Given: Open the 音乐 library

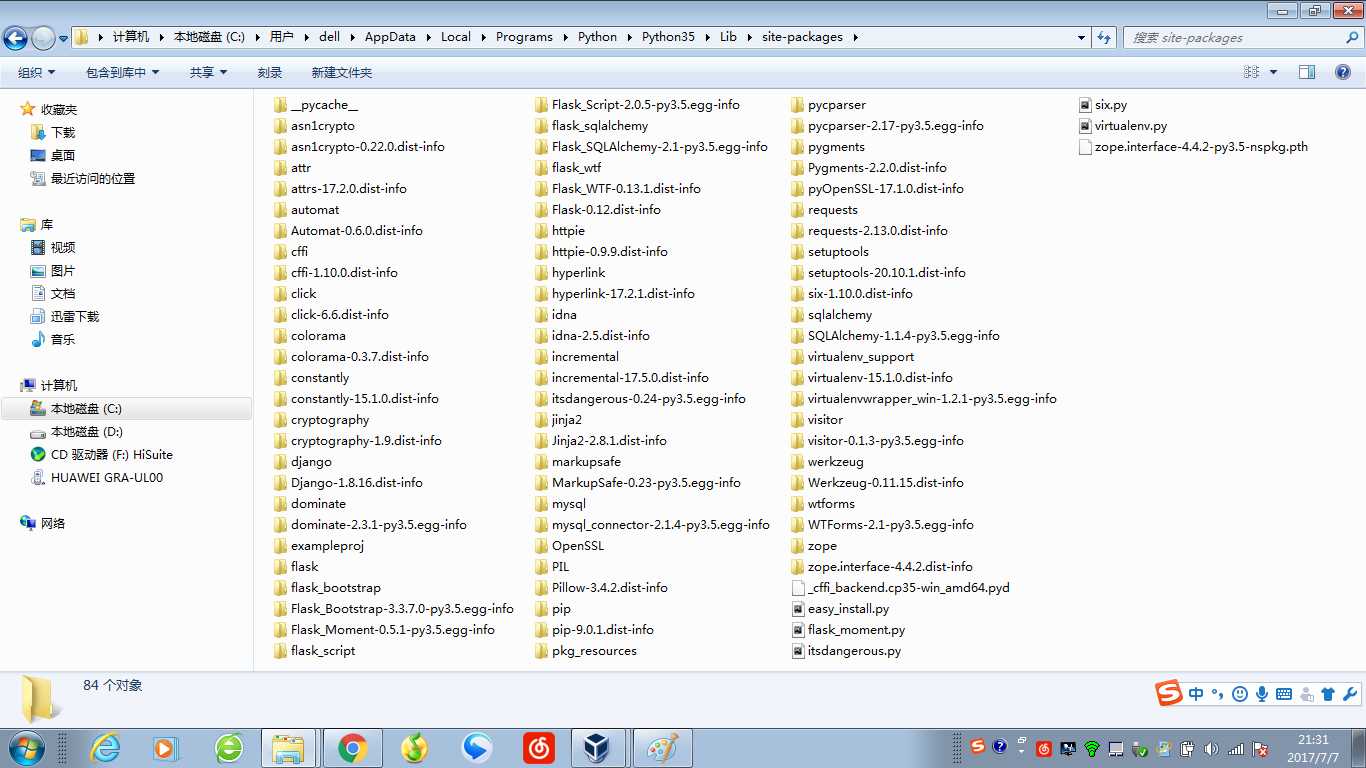Looking at the screenshot, I should tap(63, 339).
